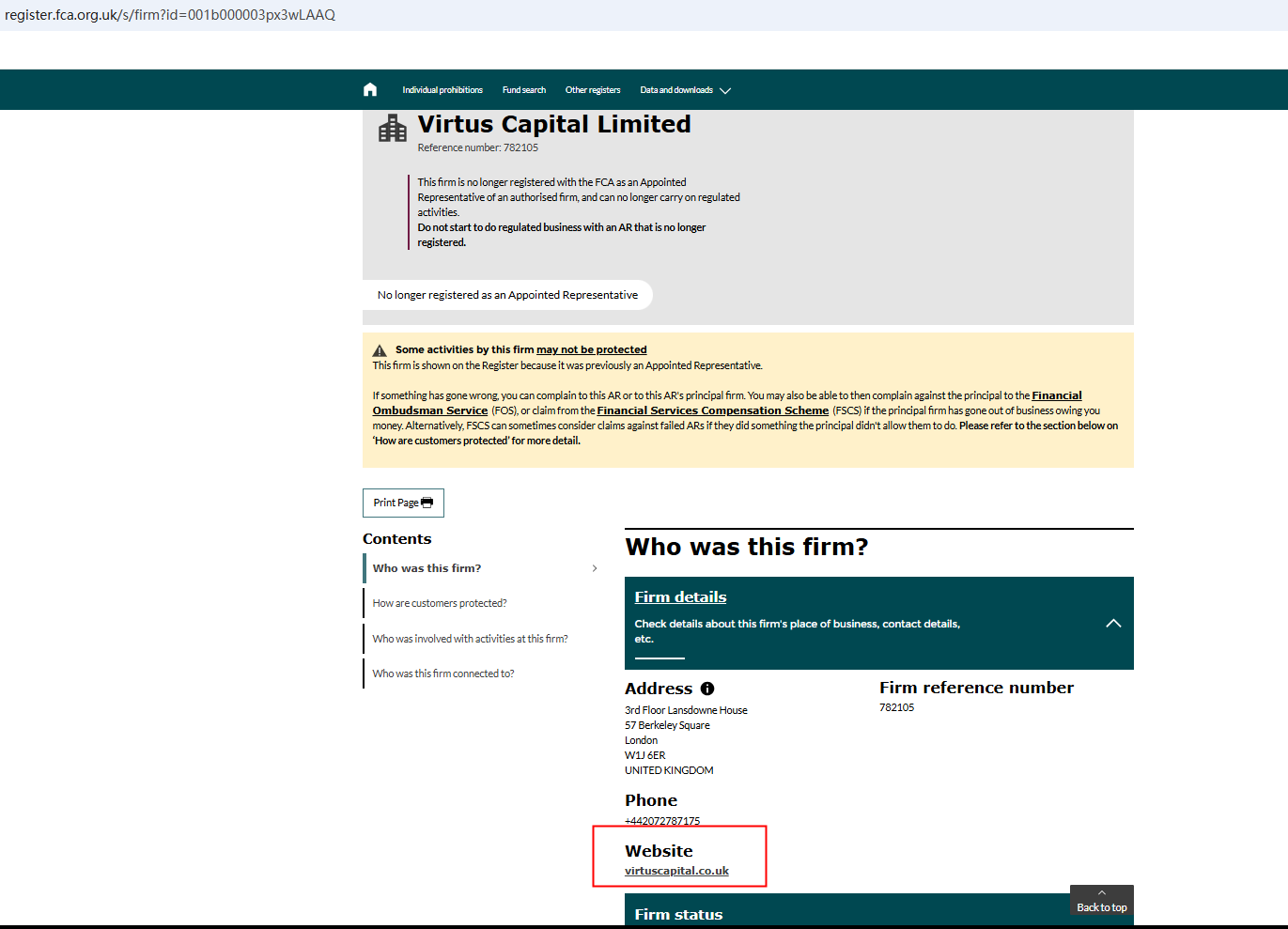Click the Print Page button

pyautogui.click(x=403, y=503)
